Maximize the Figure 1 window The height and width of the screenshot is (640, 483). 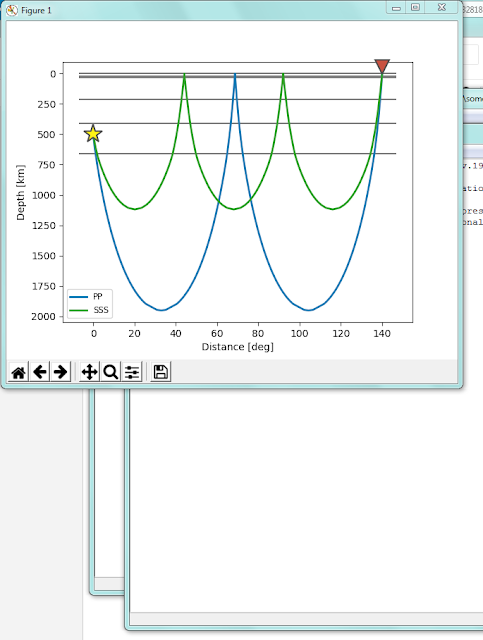coord(415,7)
